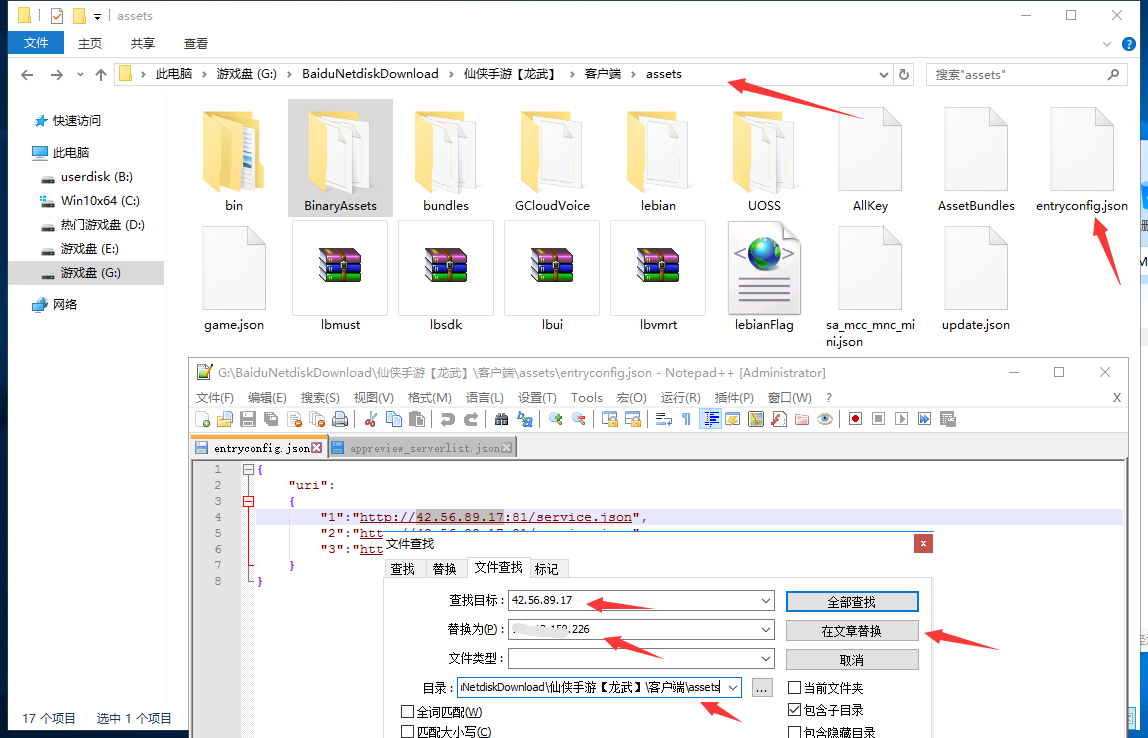
Task: Click the 在文章替换 button
Action: click(x=851, y=631)
